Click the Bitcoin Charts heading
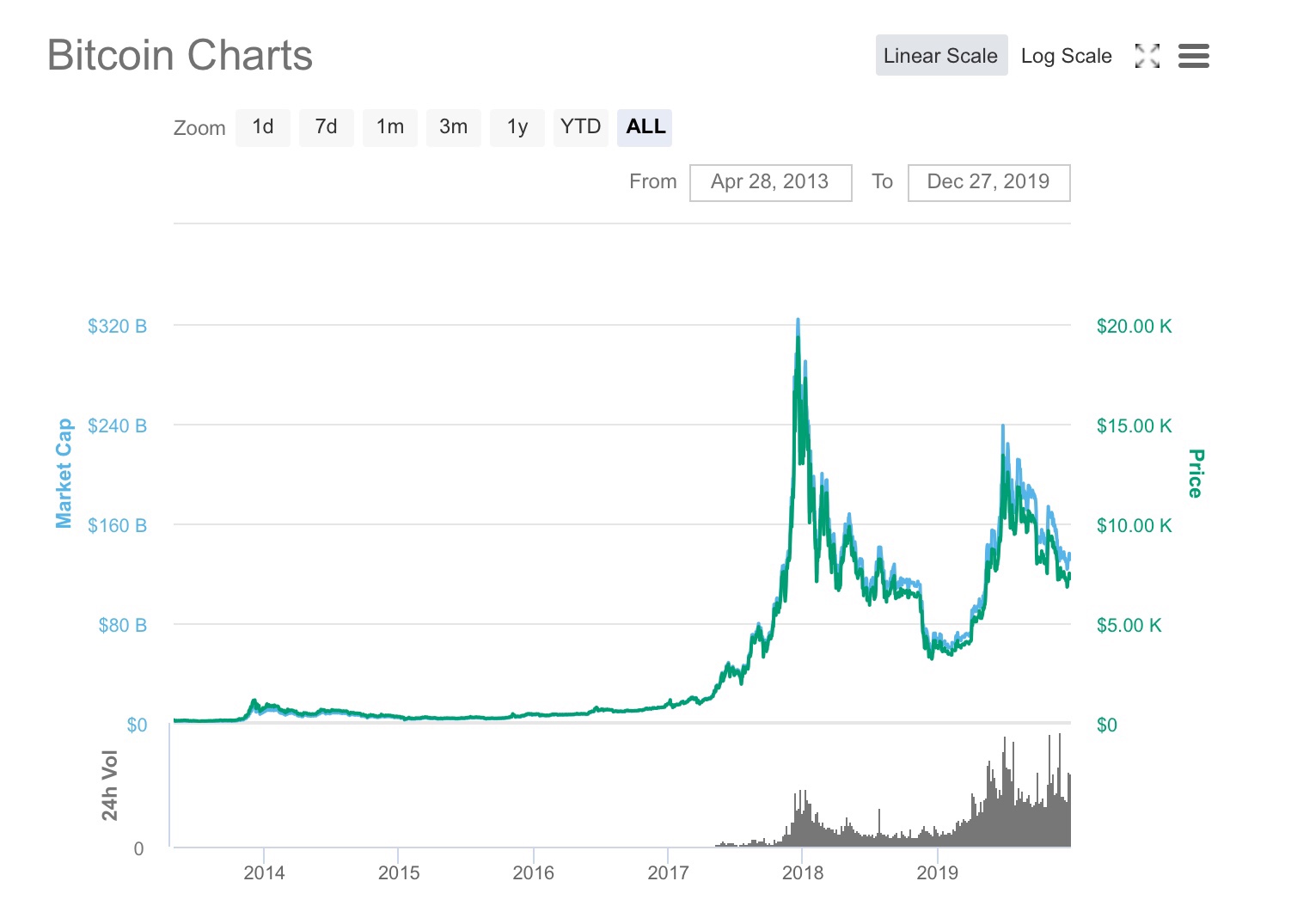The height and width of the screenshot is (924, 1291). point(180,56)
